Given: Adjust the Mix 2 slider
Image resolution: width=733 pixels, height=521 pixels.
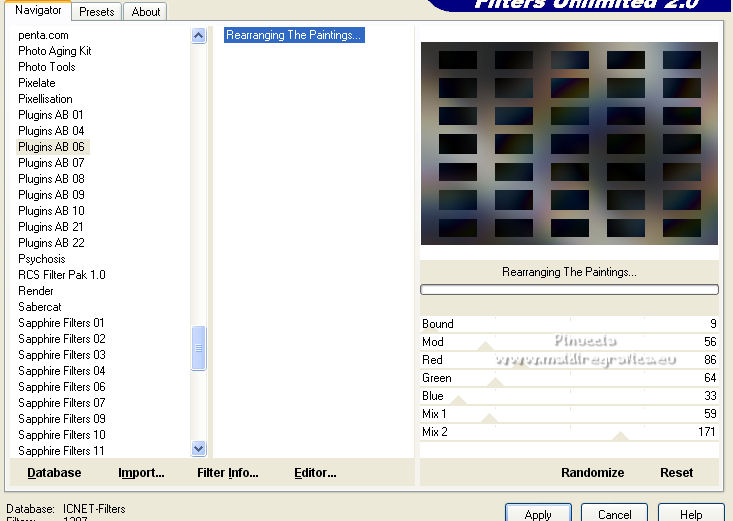Looking at the screenshot, I should coord(569,432).
